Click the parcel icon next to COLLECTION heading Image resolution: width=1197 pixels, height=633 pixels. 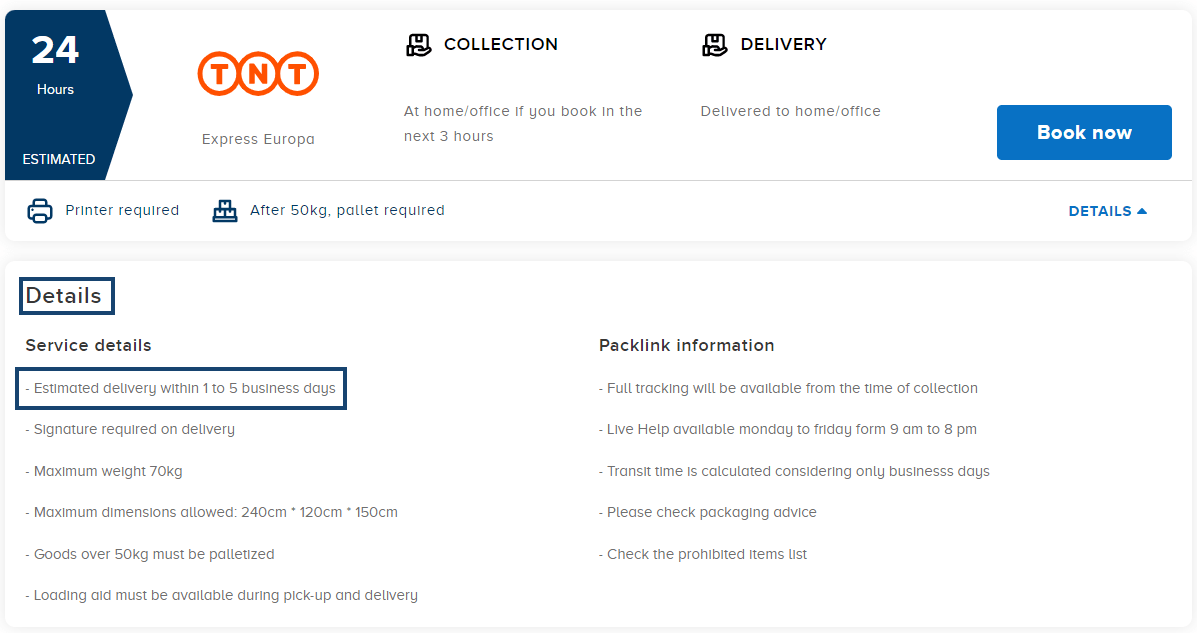pyautogui.click(x=419, y=44)
